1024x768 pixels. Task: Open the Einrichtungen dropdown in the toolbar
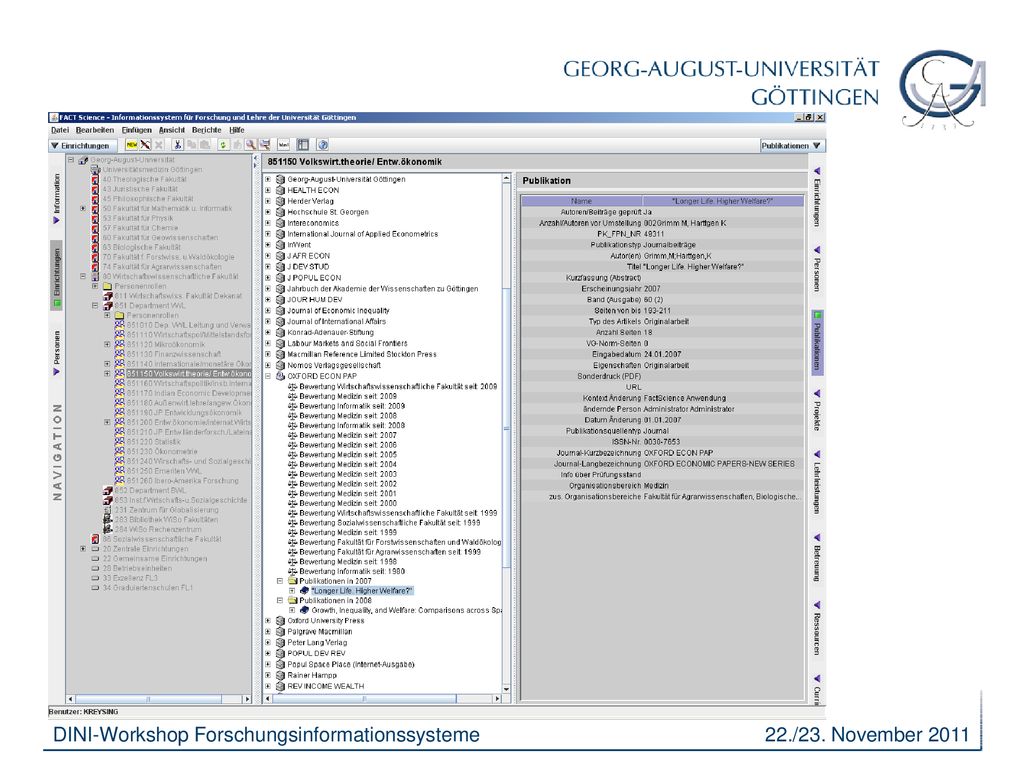84,146
